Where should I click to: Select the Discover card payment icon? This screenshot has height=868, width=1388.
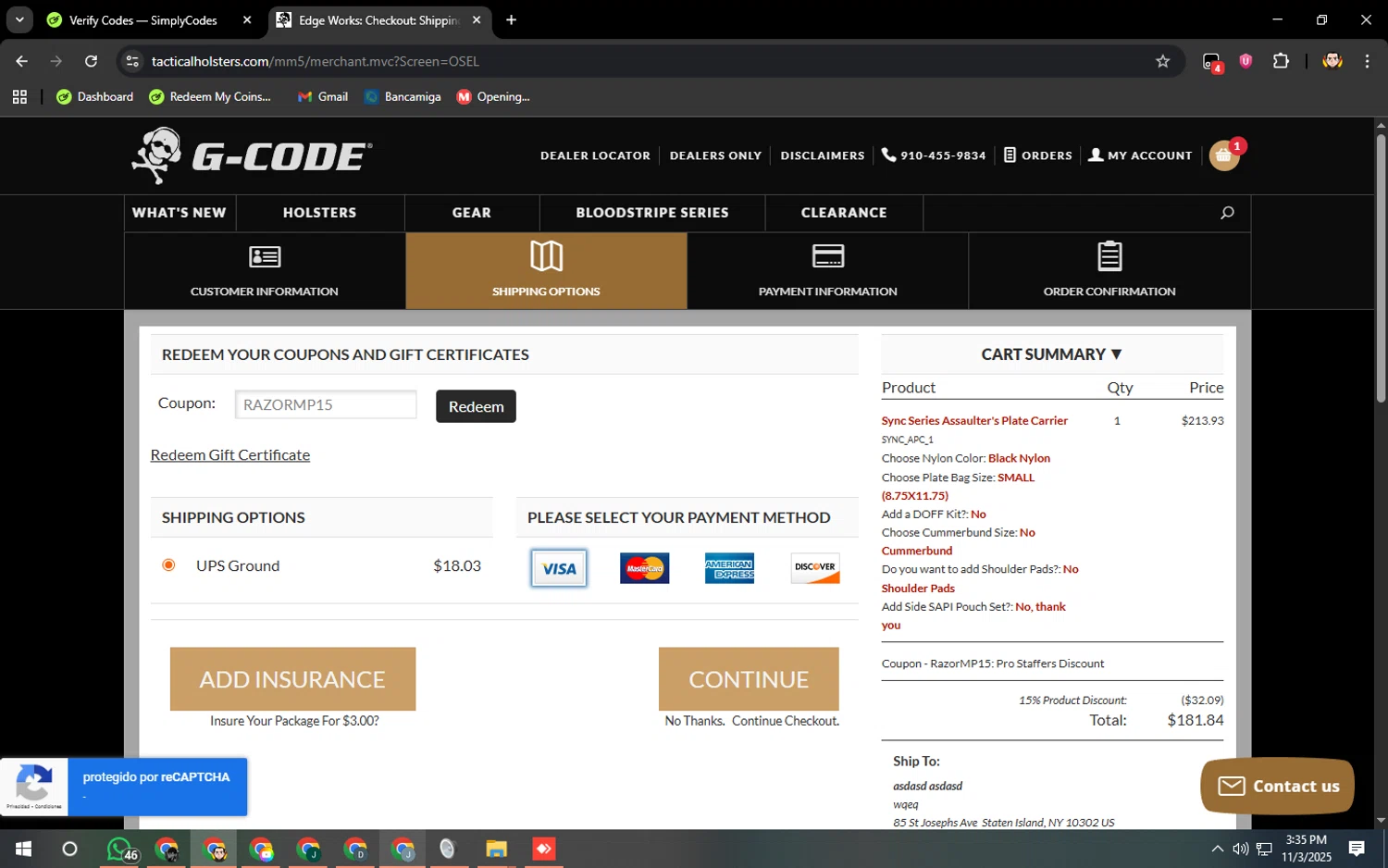click(x=815, y=568)
